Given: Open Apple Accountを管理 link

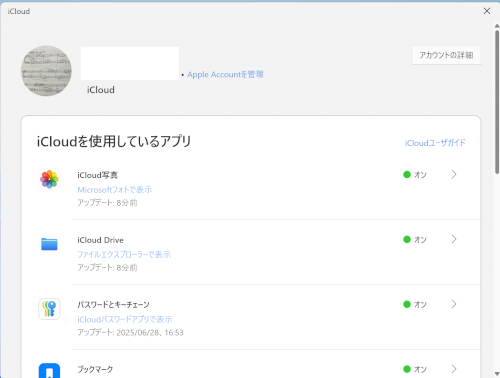Looking at the screenshot, I should (x=225, y=74).
